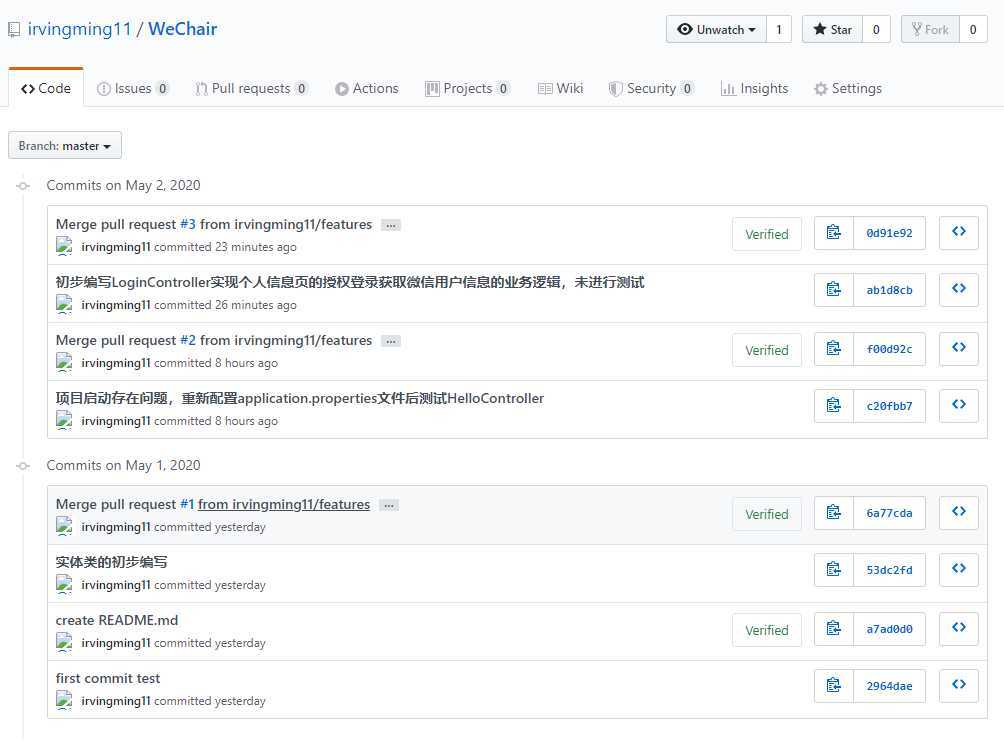Image resolution: width=1004 pixels, height=747 pixels.
Task: Open WeChair repository name link
Action: (x=182, y=29)
